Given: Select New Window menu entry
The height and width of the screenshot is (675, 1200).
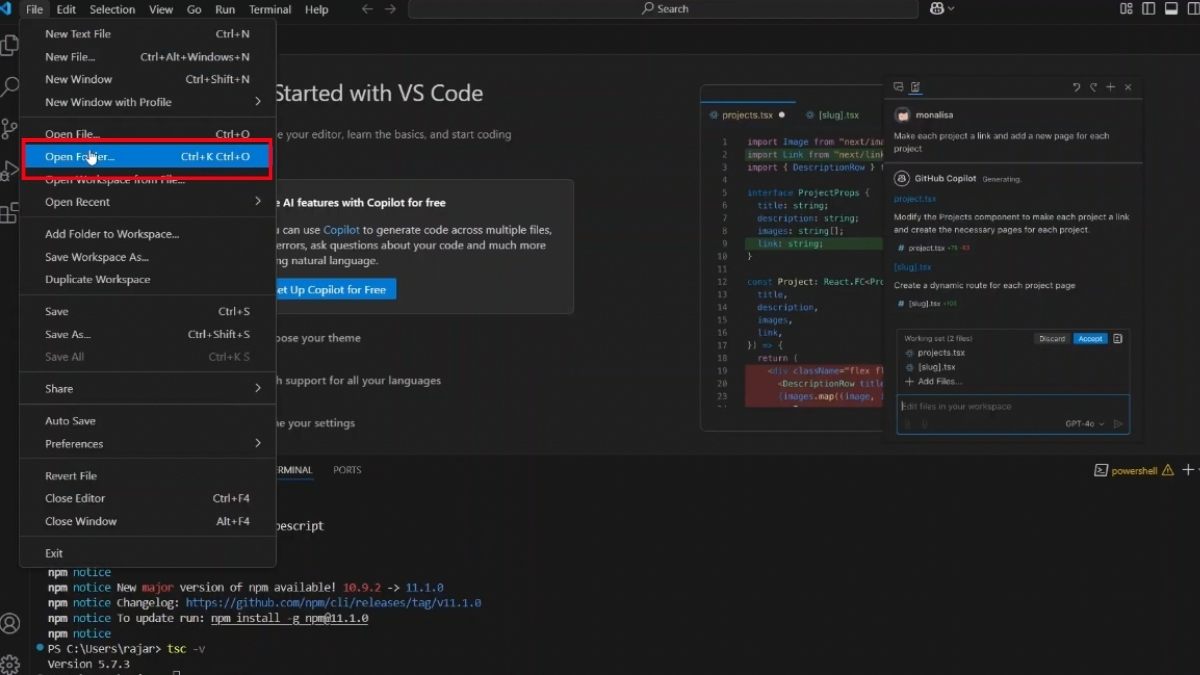Looking at the screenshot, I should tap(148, 79).
